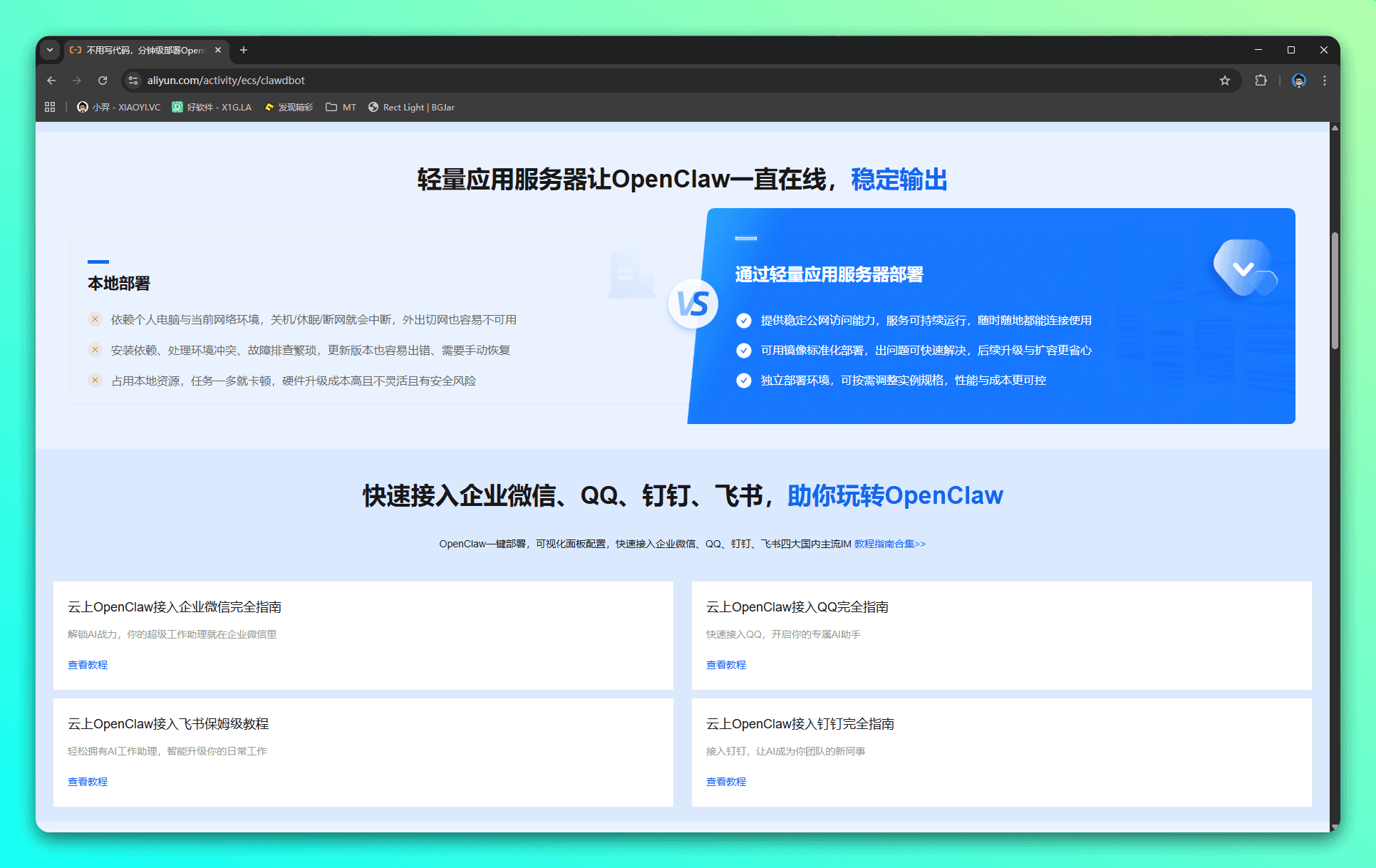Click 查看教程 under 钉钉完全指南

click(725, 782)
